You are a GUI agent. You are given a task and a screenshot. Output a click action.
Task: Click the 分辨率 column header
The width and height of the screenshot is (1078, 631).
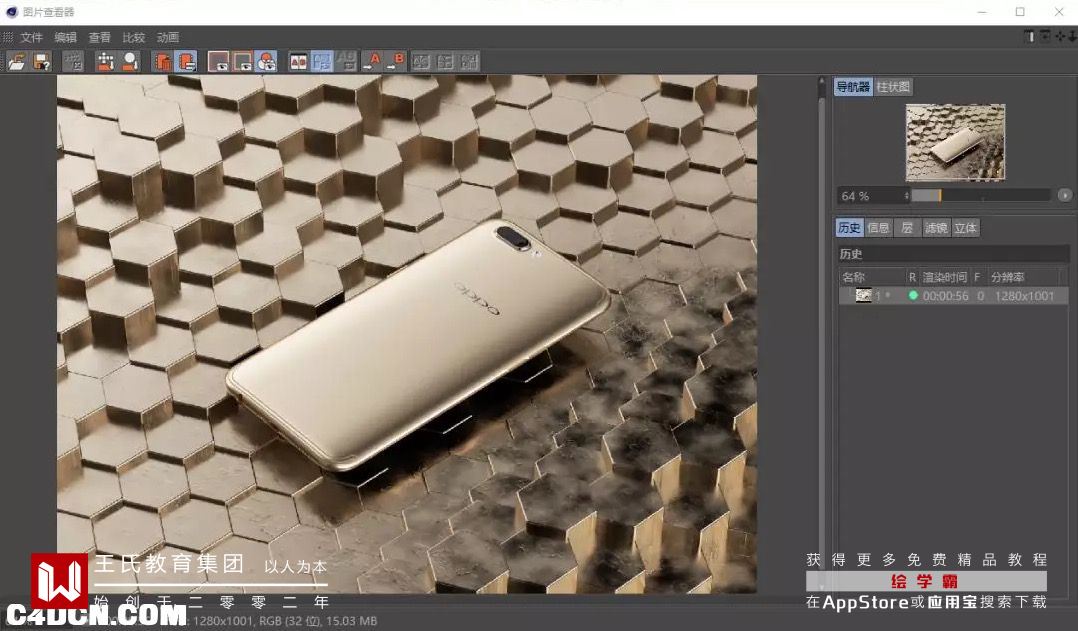point(1008,277)
